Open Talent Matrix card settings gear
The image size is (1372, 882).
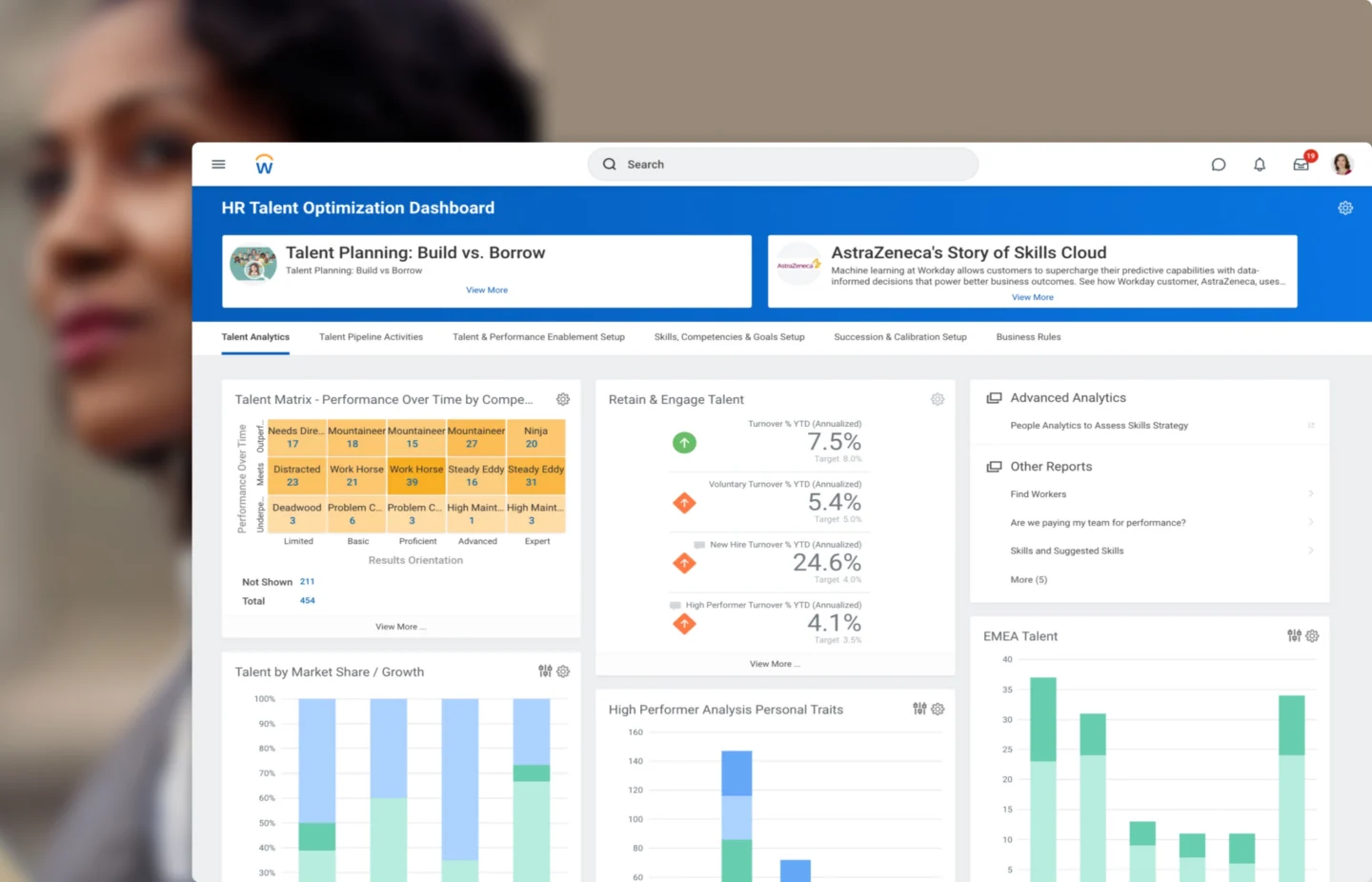(563, 400)
